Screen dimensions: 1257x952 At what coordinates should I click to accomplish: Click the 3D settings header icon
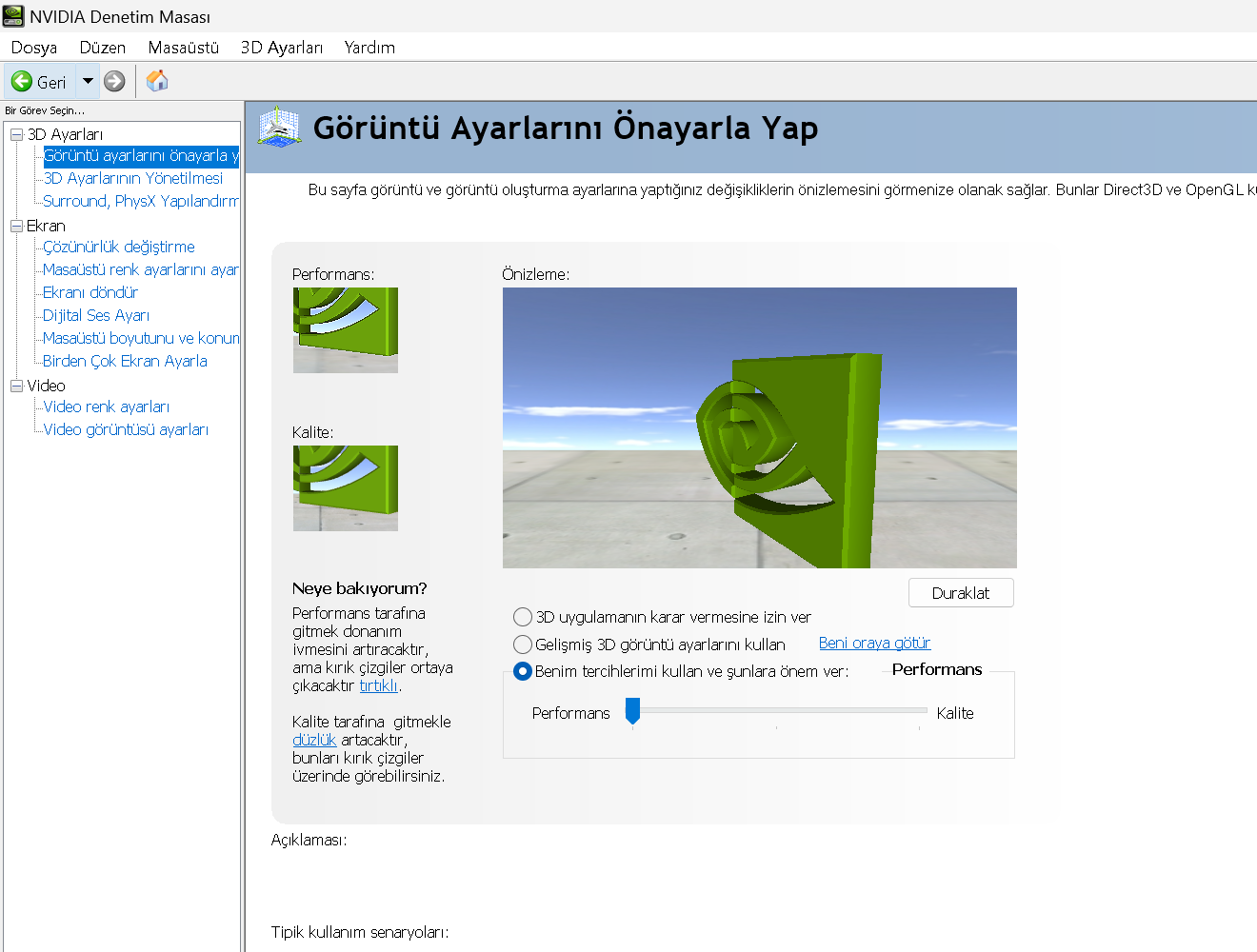tap(279, 127)
